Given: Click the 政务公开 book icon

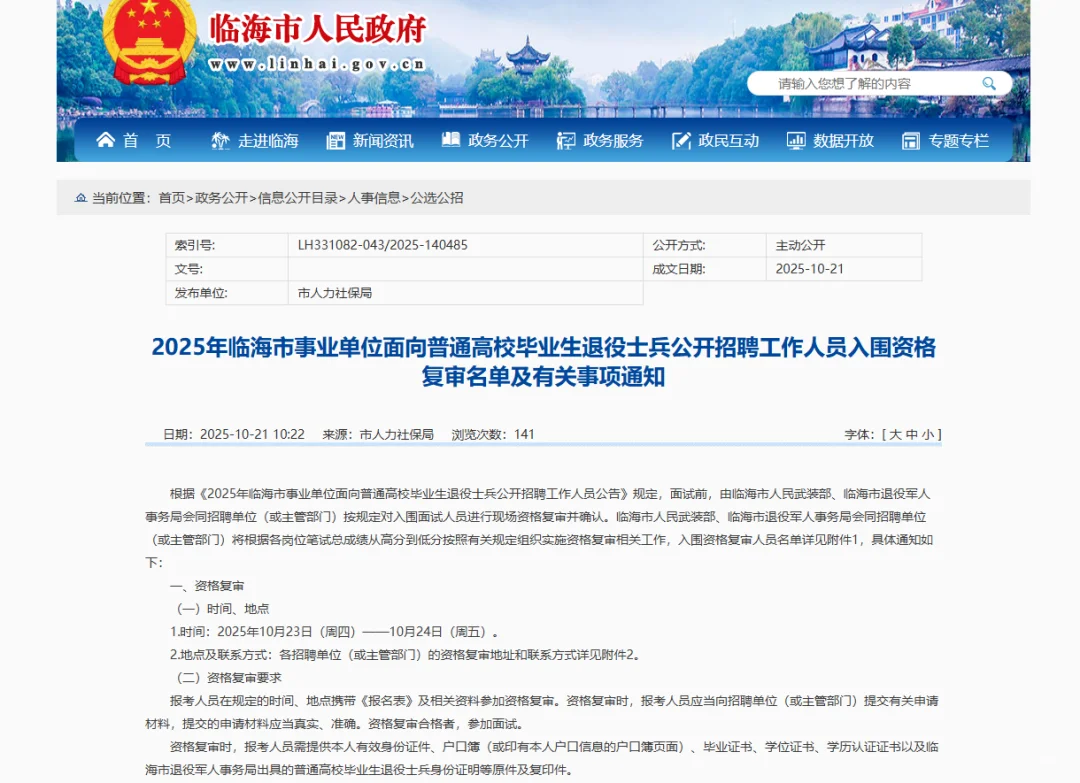Looking at the screenshot, I should tap(450, 140).
